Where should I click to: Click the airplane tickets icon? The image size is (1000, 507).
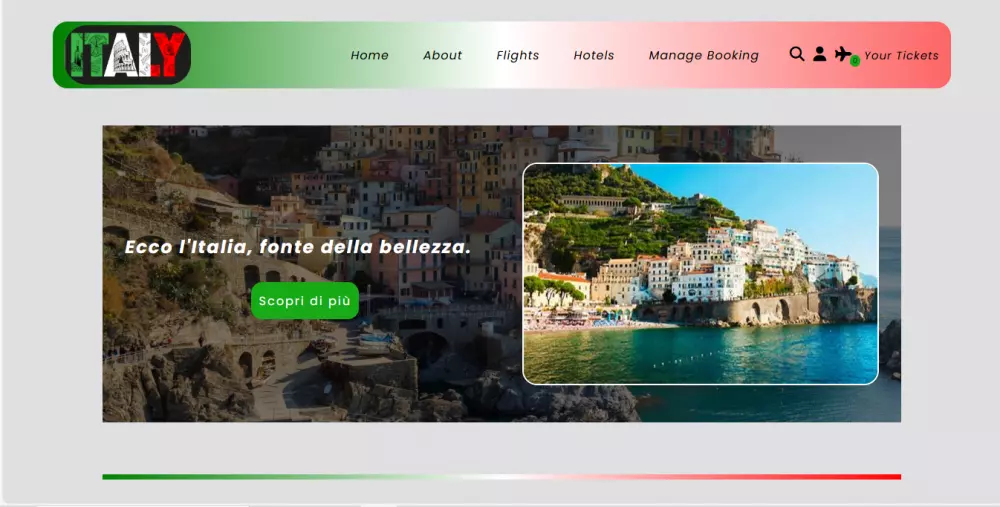tap(843, 54)
